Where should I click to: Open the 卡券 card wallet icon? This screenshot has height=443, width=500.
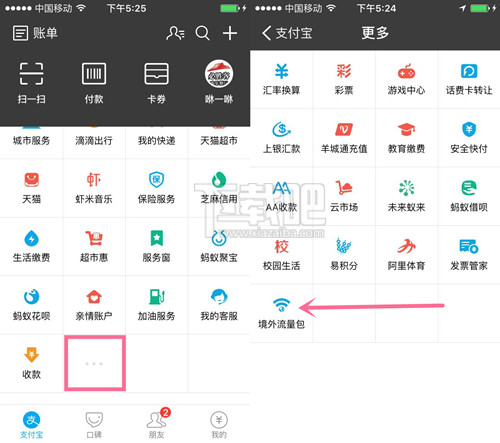click(156, 74)
